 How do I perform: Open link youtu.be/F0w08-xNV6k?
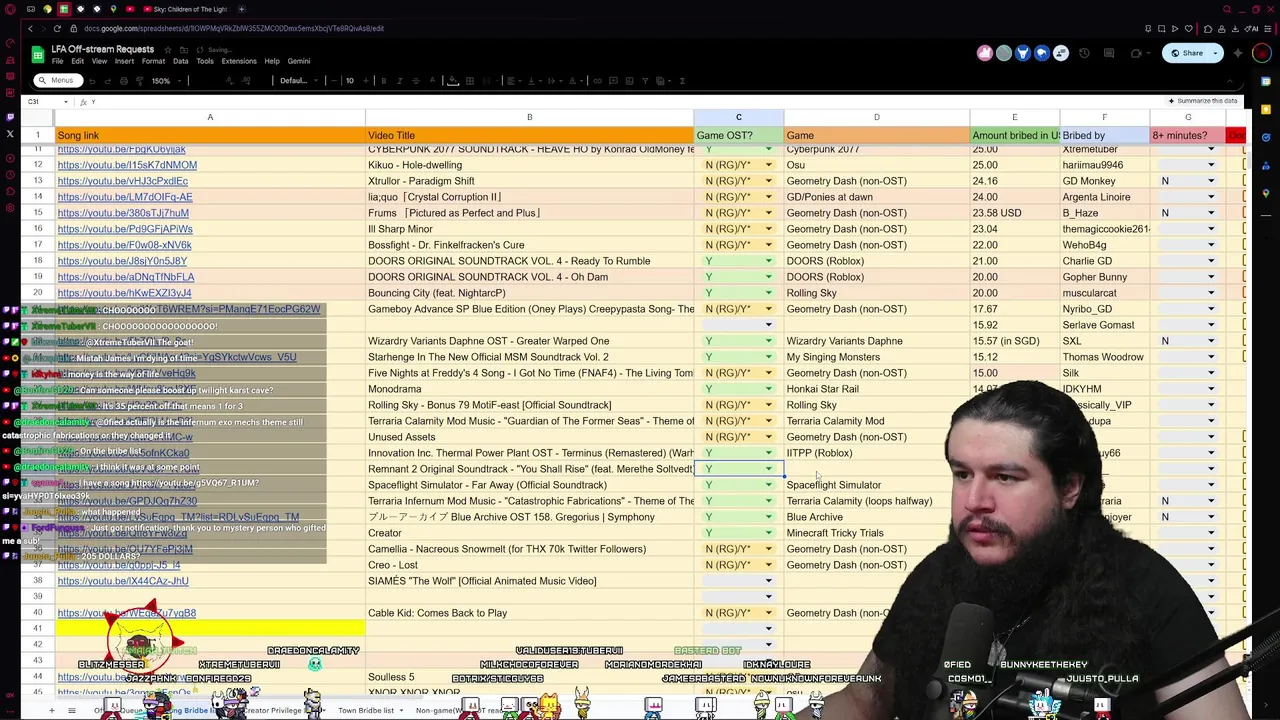(x=124, y=245)
